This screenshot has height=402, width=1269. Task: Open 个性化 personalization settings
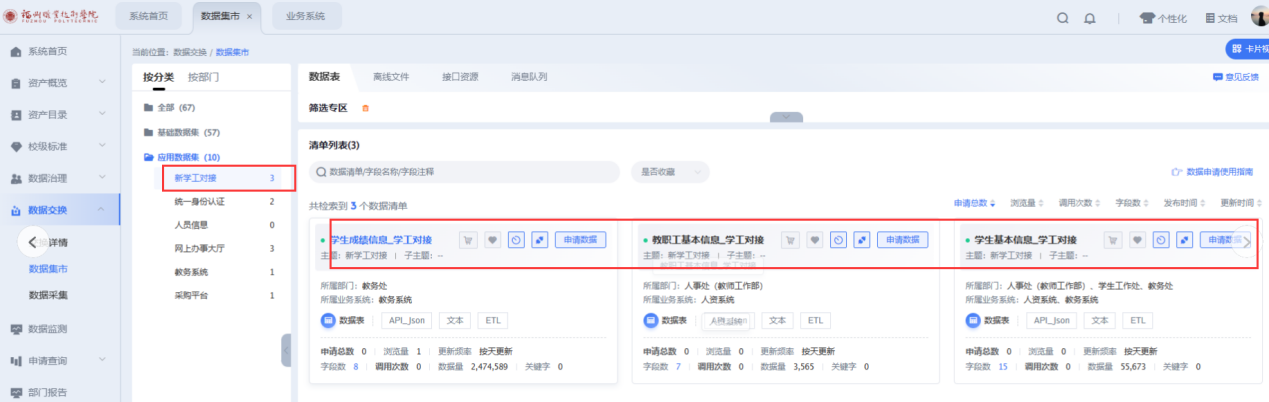coord(1163,18)
